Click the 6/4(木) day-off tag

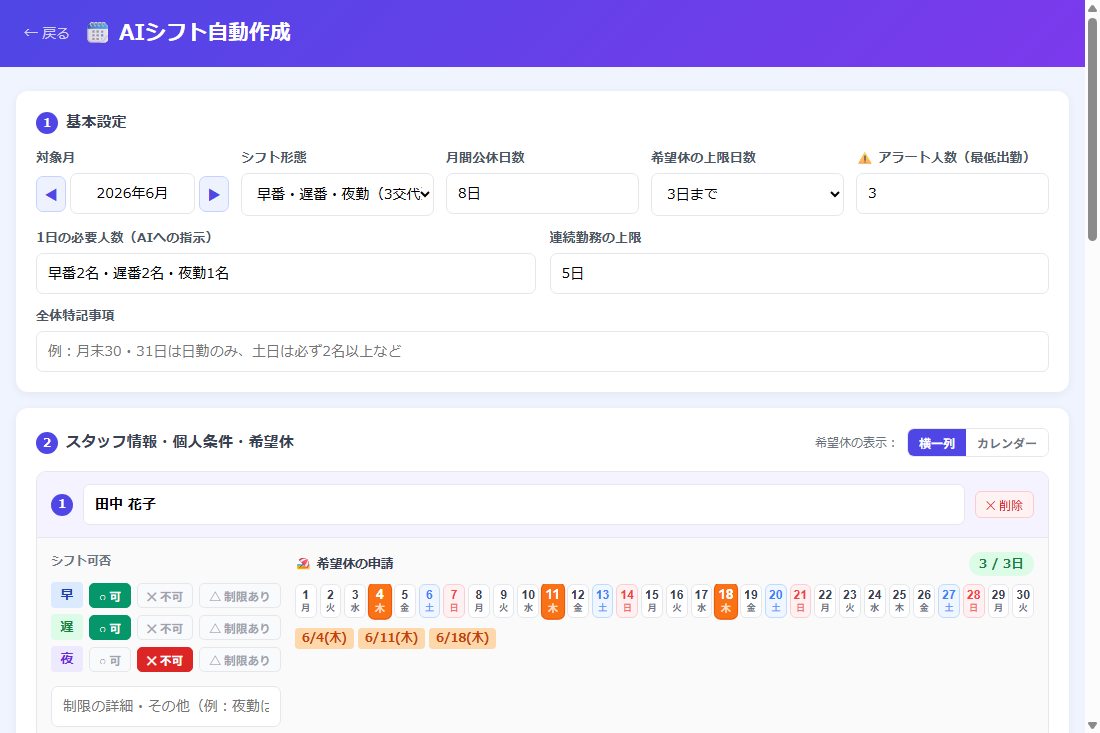point(324,638)
